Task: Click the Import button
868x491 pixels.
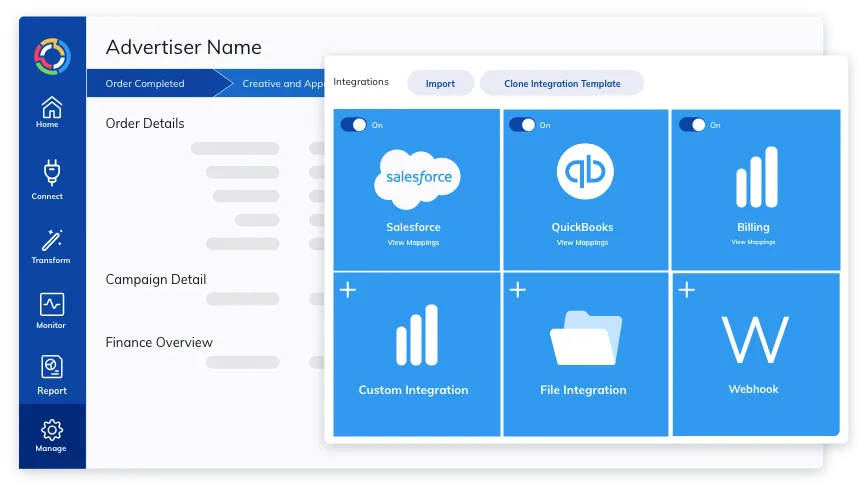Action: click(441, 84)
